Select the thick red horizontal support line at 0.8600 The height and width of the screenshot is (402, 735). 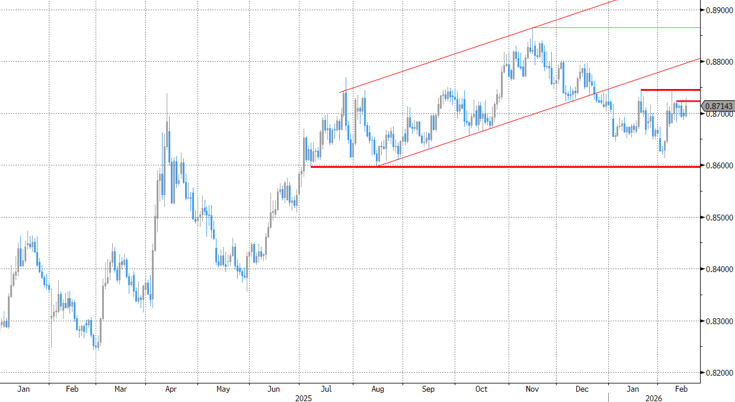pos(500,166)
